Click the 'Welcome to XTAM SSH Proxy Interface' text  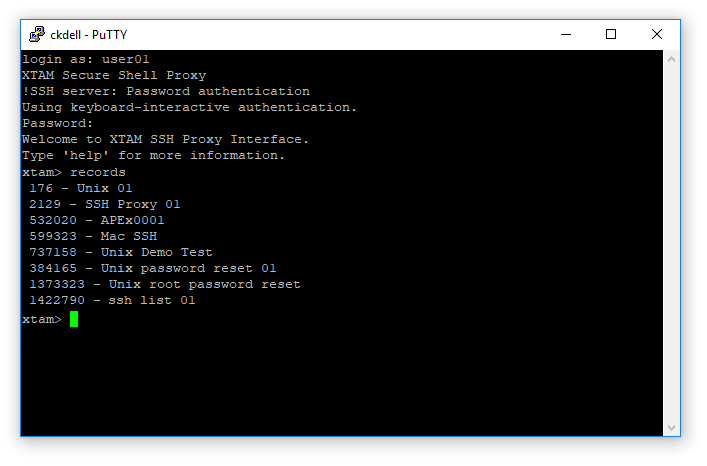(x=165, y=140)
